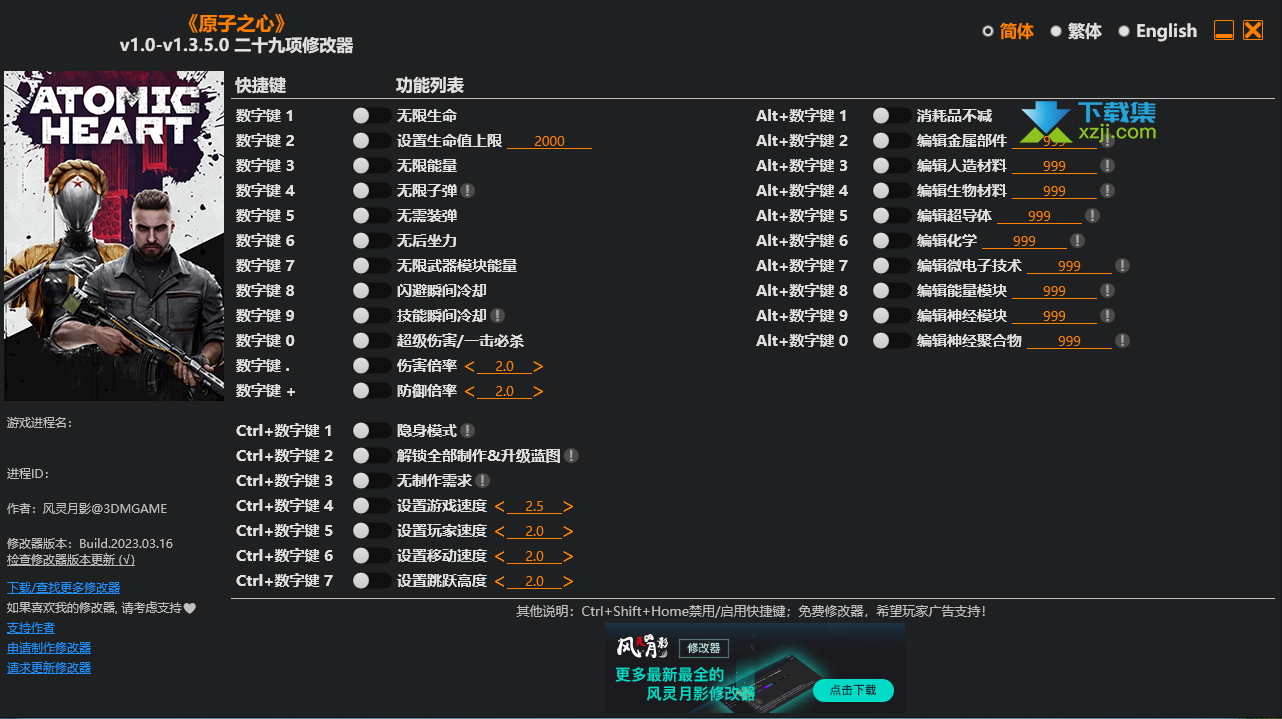Toggle 无限生命 on
The width and height of the screenshot is (1282, 719).
[371, 115]
